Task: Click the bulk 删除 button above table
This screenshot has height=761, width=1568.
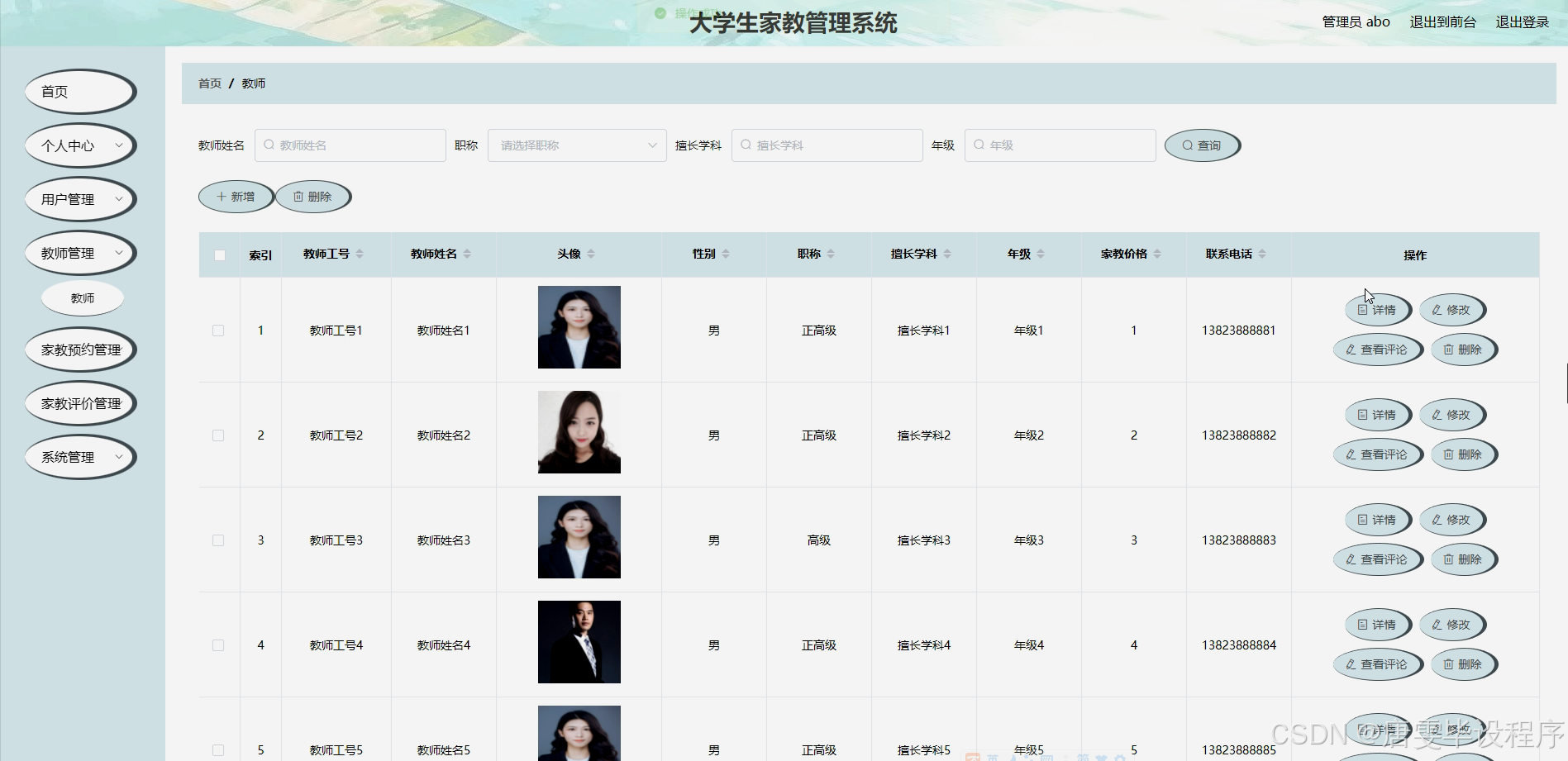Action: coord(312,197)
